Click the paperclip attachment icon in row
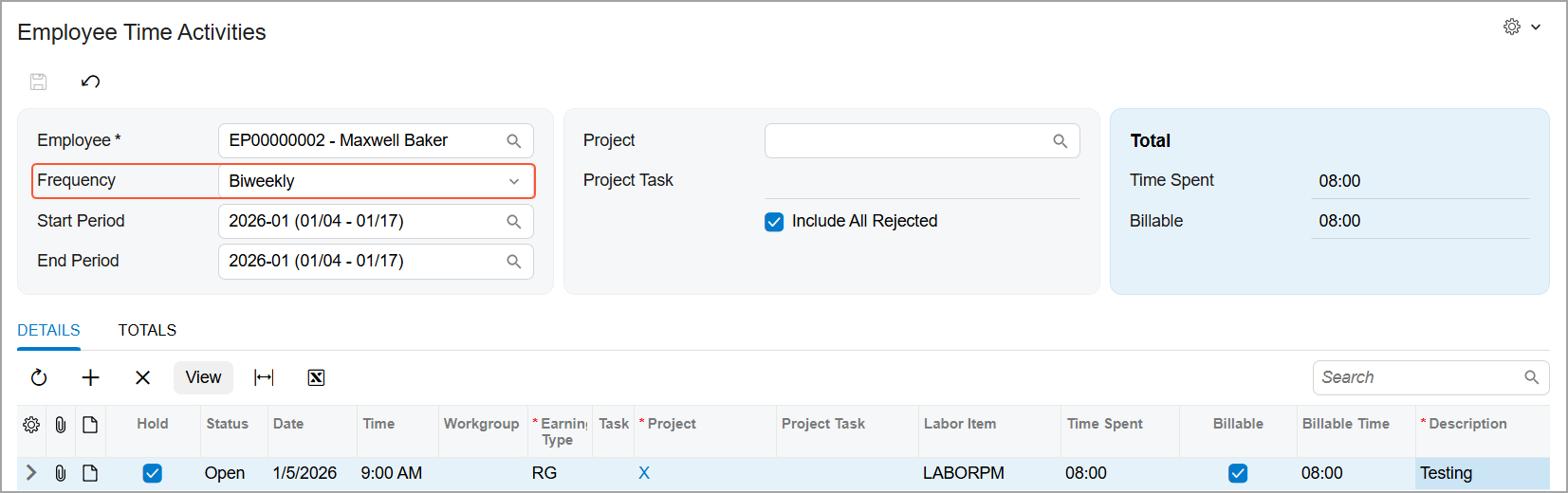1568x493 pixels. coord(61,473)
